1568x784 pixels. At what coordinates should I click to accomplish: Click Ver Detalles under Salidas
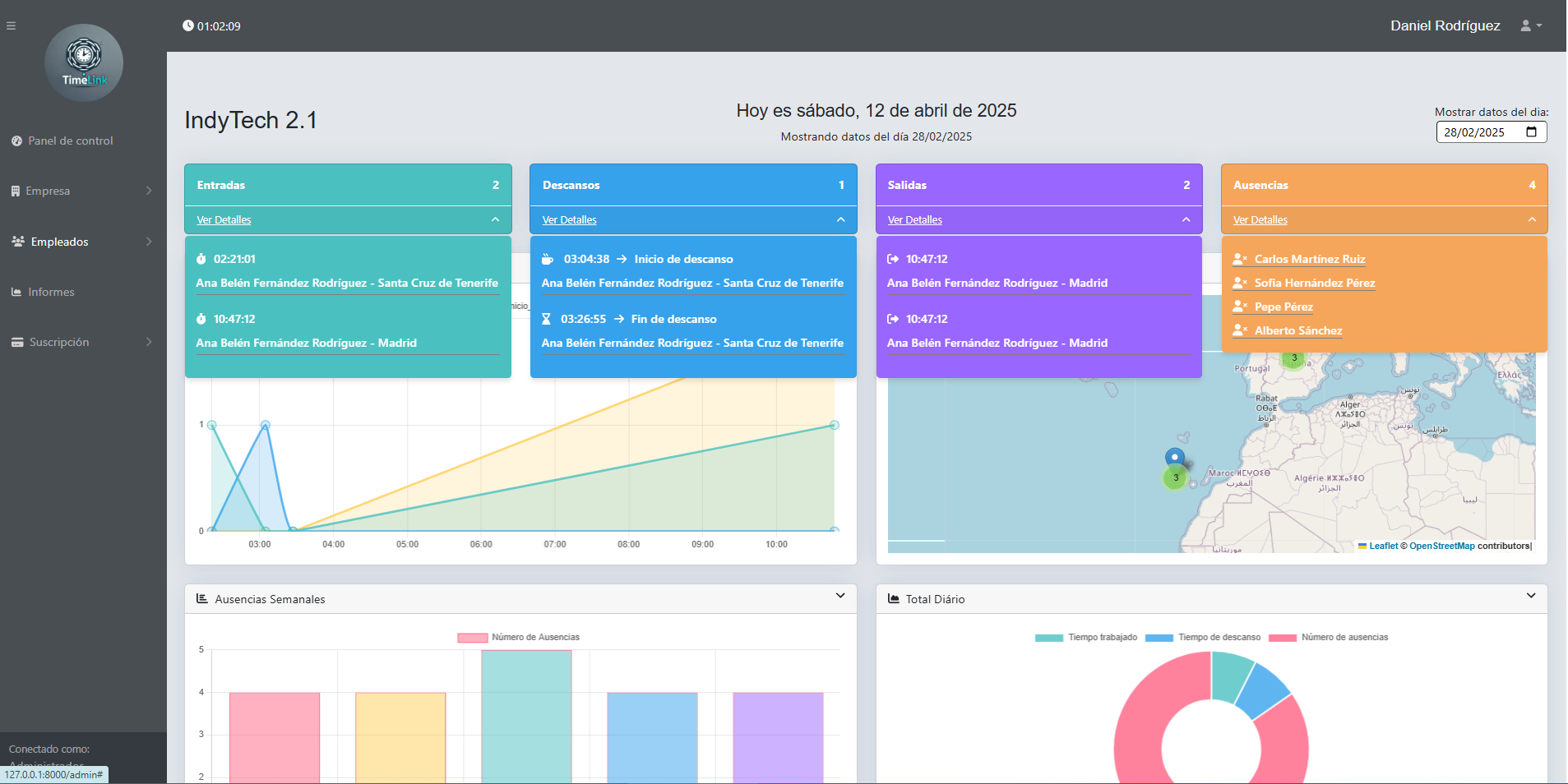pos(914,220)
